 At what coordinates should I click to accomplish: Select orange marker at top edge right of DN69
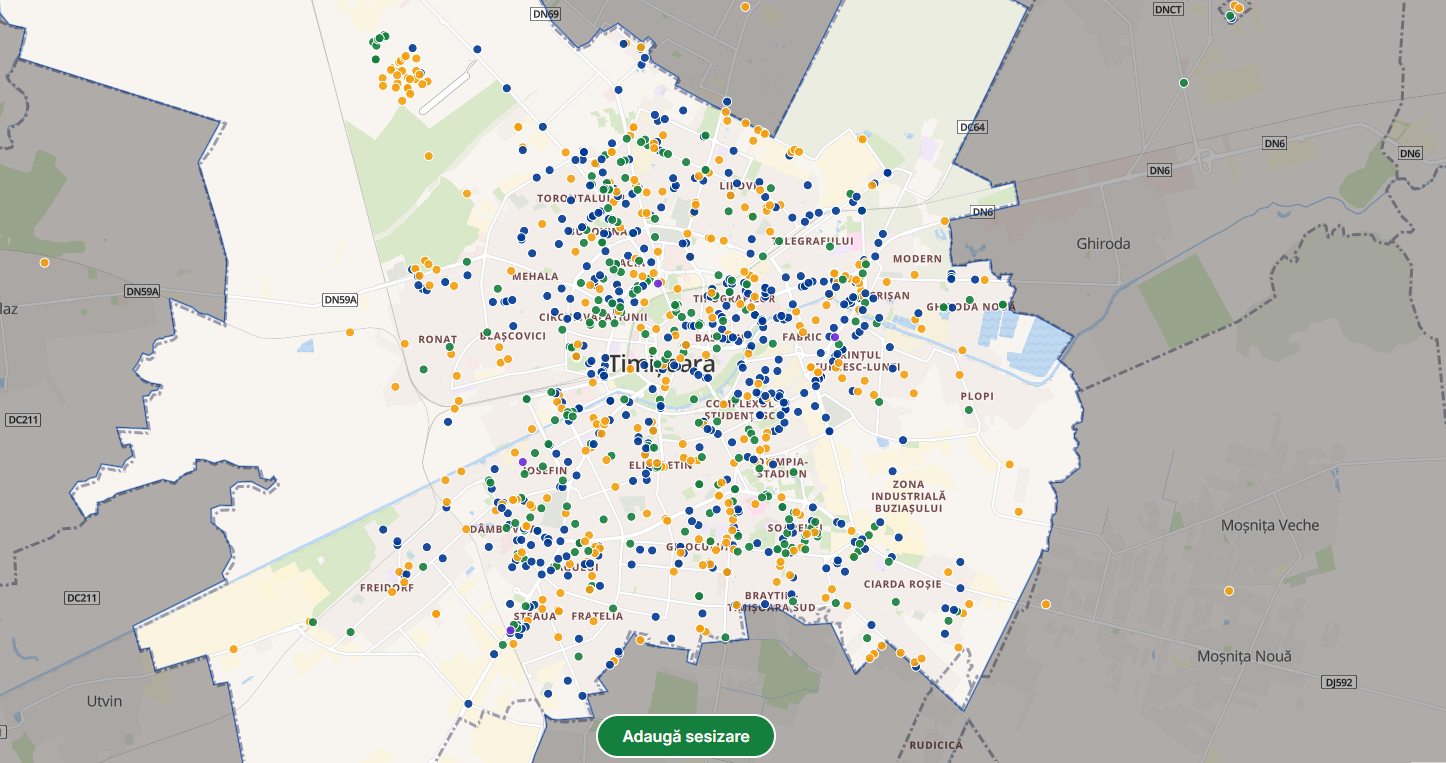pyautogui.click(x=744, y=6)
